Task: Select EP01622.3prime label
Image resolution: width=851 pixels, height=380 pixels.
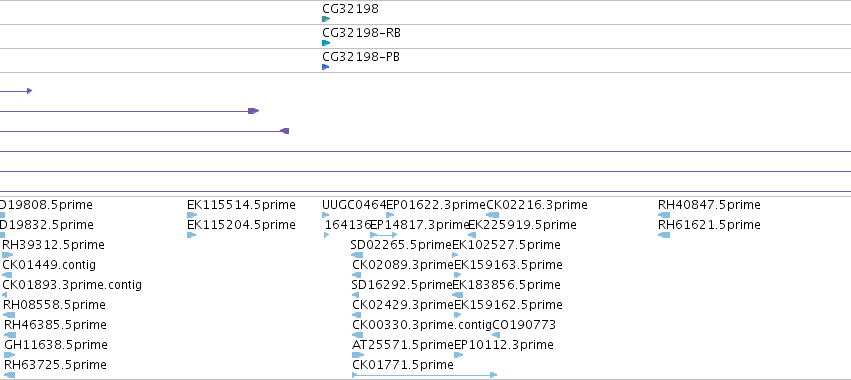Action: pos(436,205)
